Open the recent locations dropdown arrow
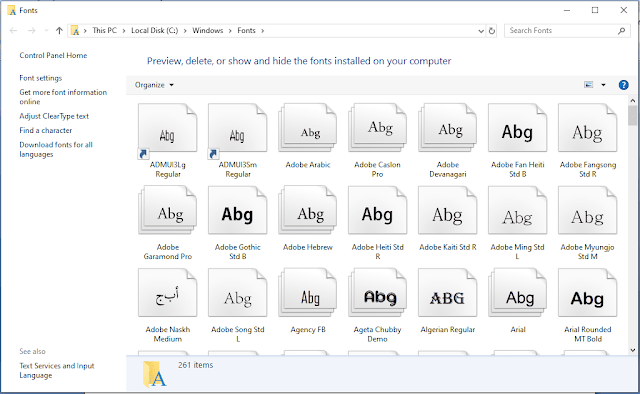This screenshot has height=394, width=640. pos(46,31)
